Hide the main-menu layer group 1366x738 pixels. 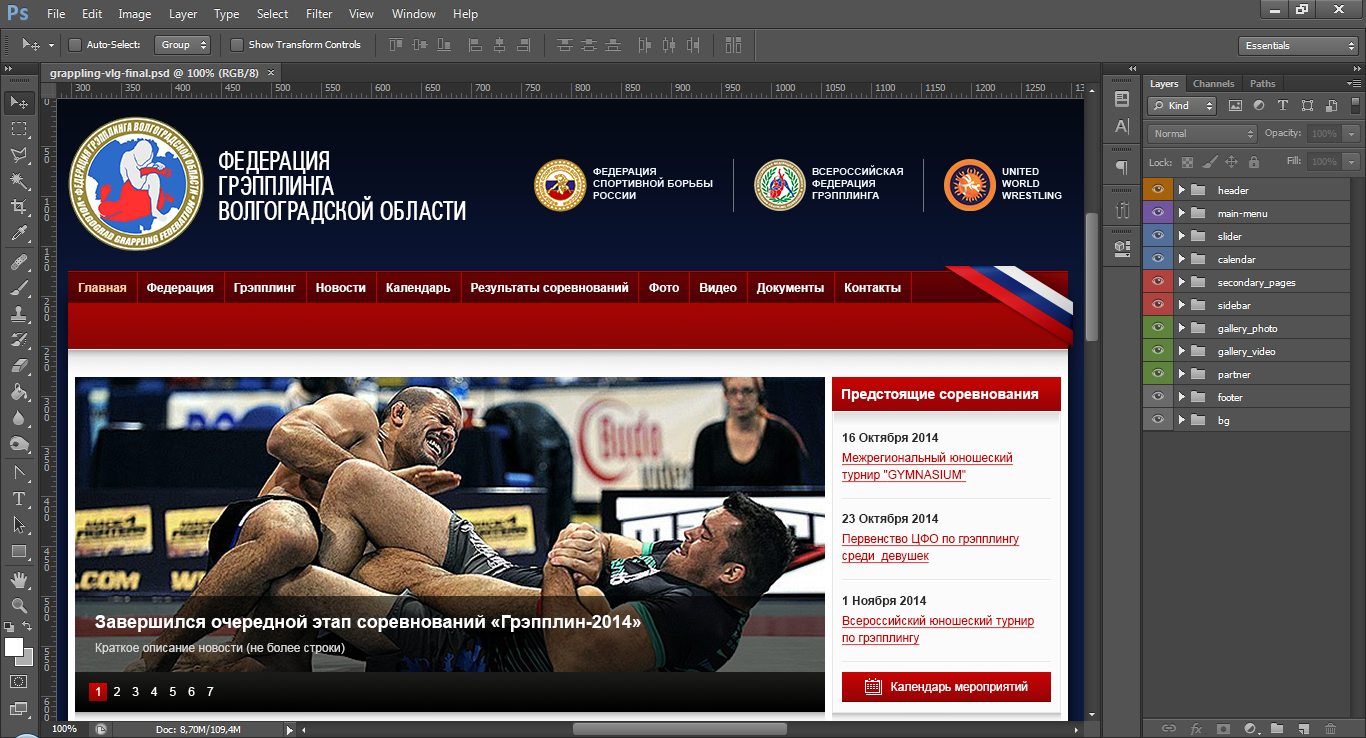[x=1159, y=213]
